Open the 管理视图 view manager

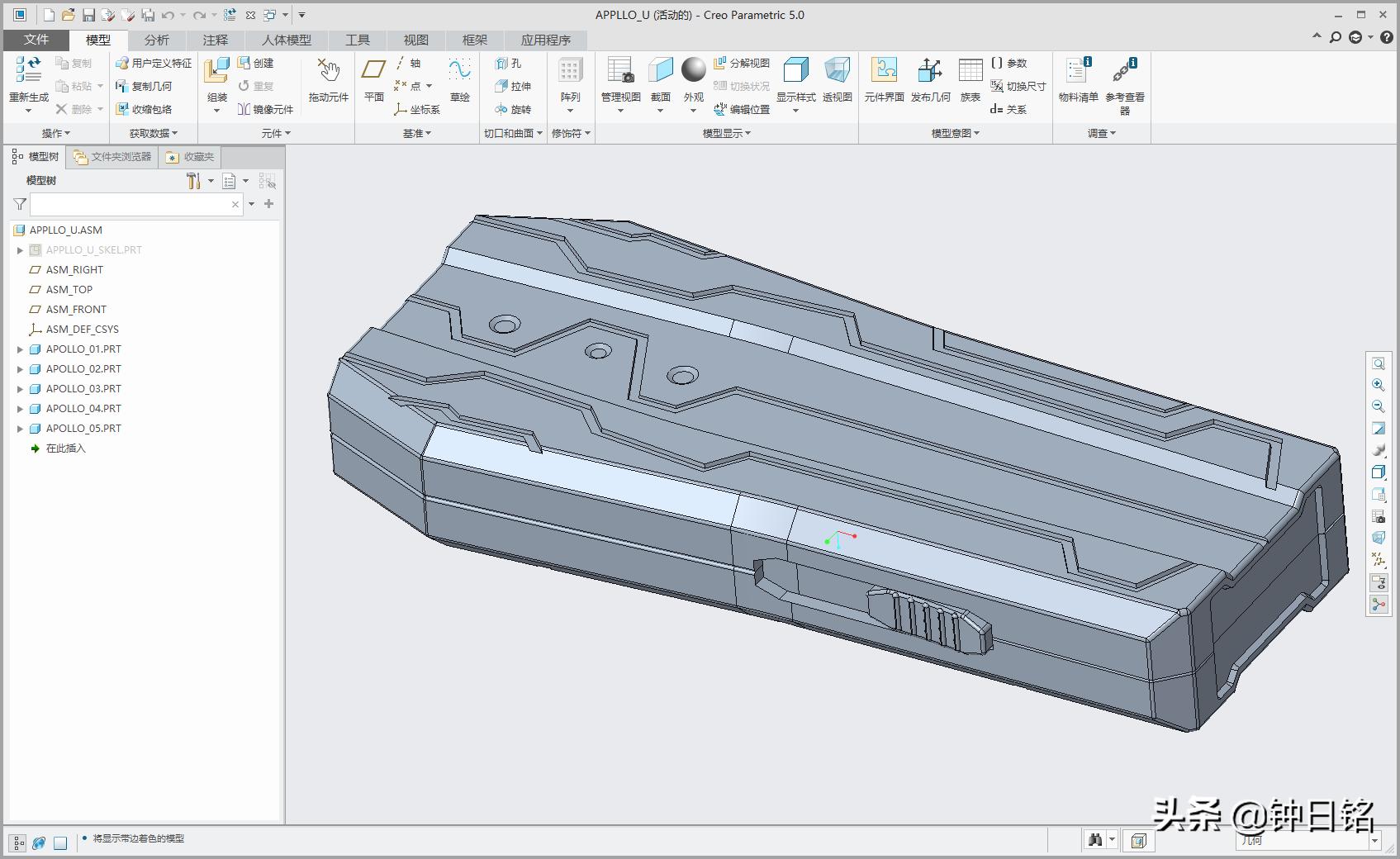point(620,71)
